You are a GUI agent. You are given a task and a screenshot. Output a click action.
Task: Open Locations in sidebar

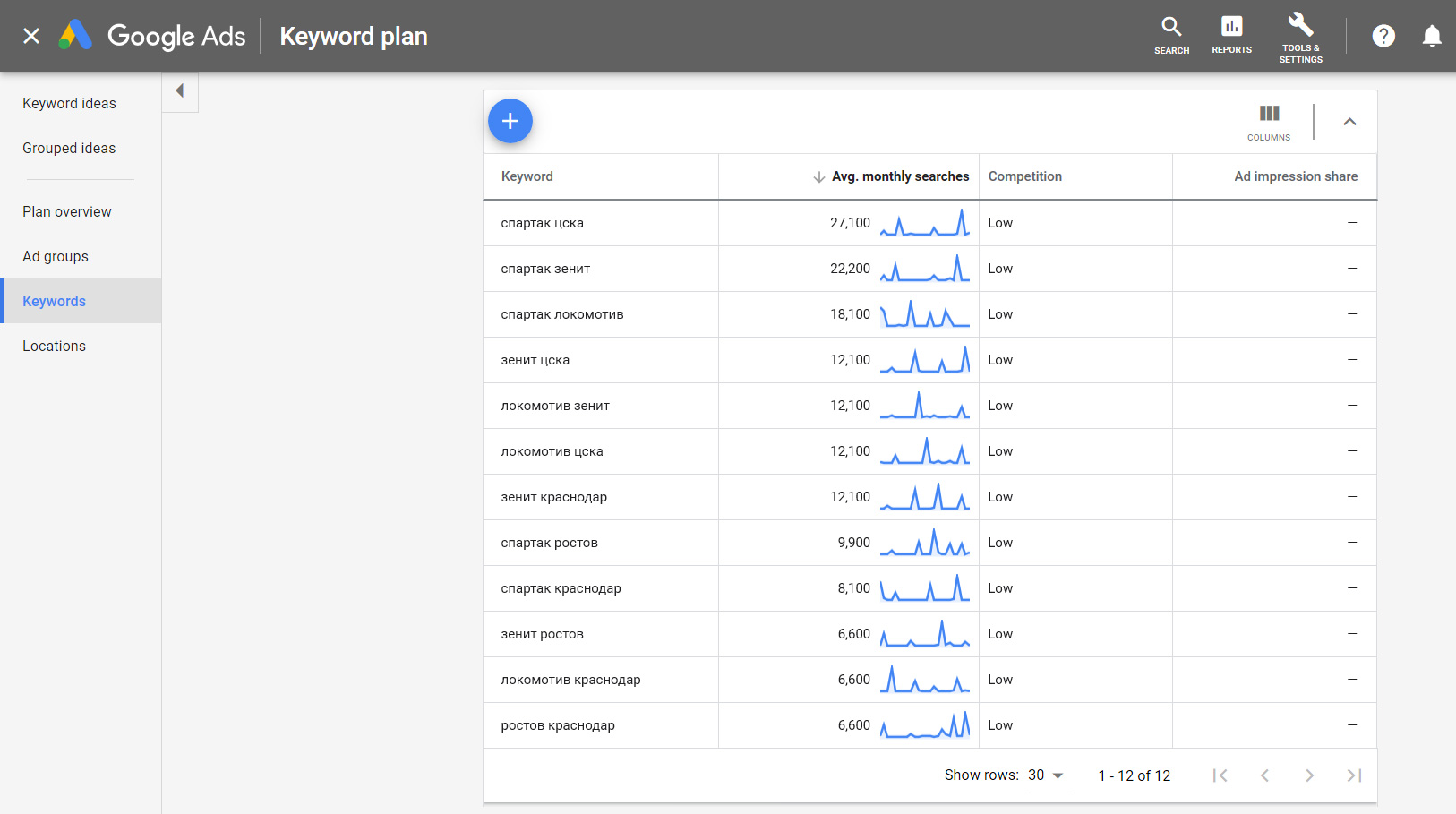pos(55,347)
